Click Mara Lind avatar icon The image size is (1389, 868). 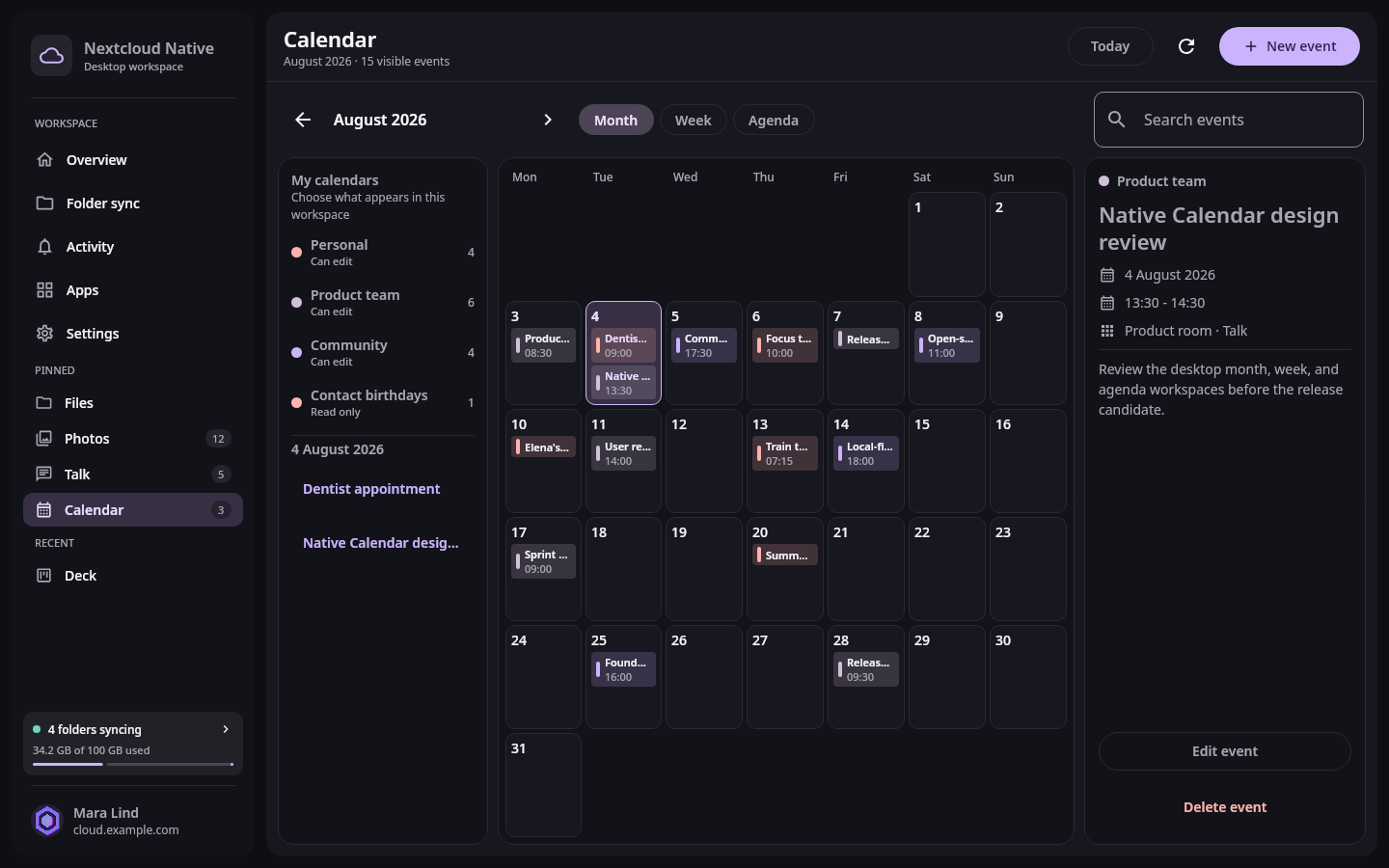(x=47, y=821)
